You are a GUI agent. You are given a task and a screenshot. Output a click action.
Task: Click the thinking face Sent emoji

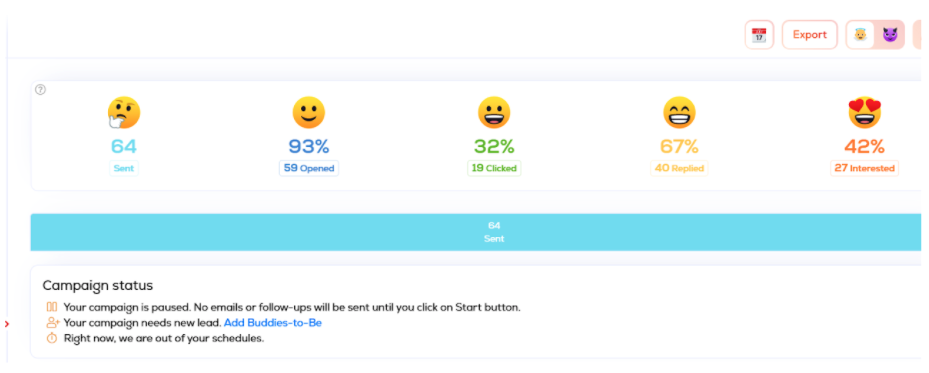pyautogui.click(x=124, y=112)
